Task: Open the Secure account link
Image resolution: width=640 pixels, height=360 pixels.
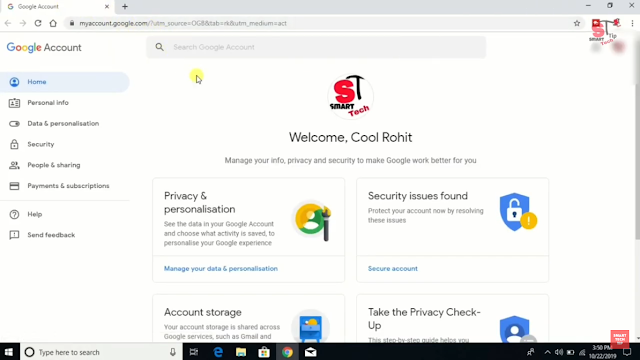Action: (x=393, y=269)
